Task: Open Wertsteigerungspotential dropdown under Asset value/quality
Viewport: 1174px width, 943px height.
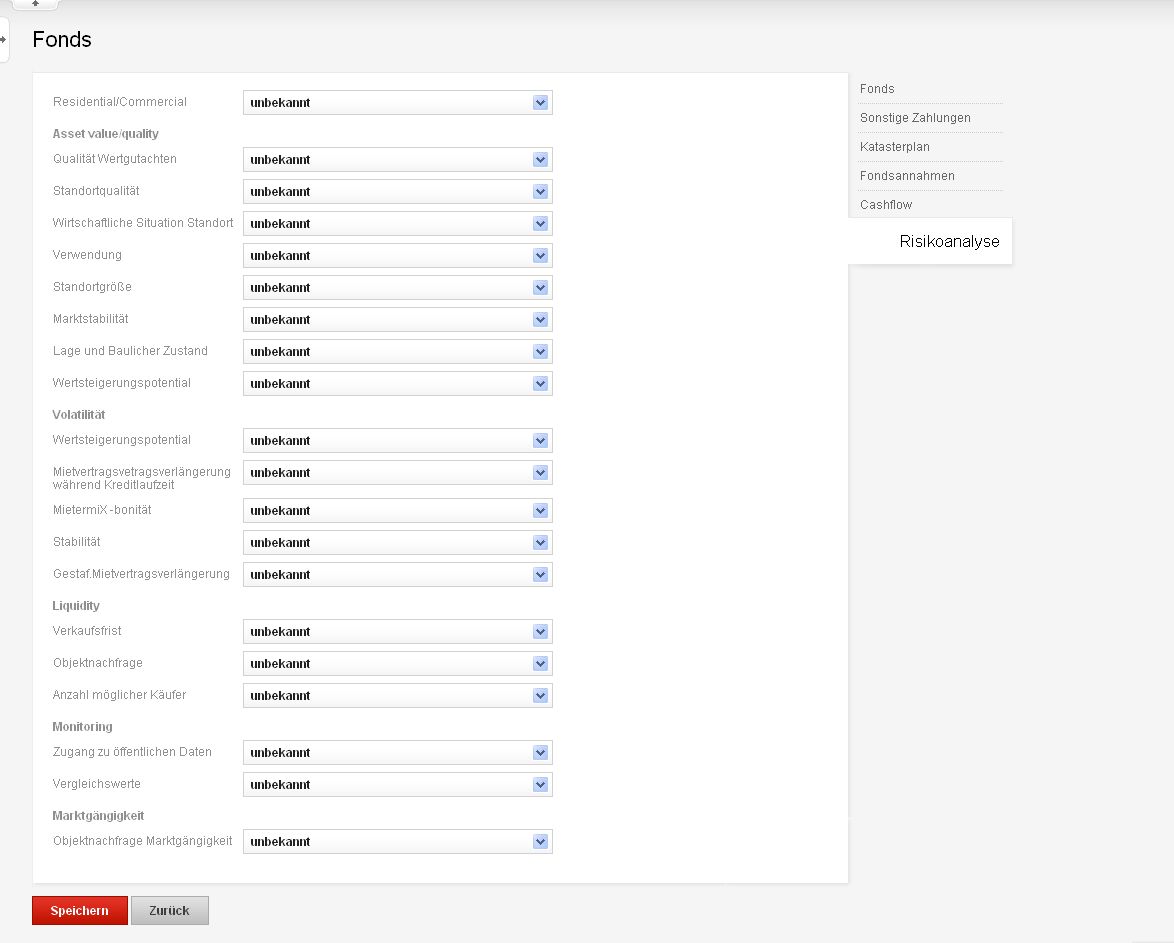Action: [x=398, y=383]
